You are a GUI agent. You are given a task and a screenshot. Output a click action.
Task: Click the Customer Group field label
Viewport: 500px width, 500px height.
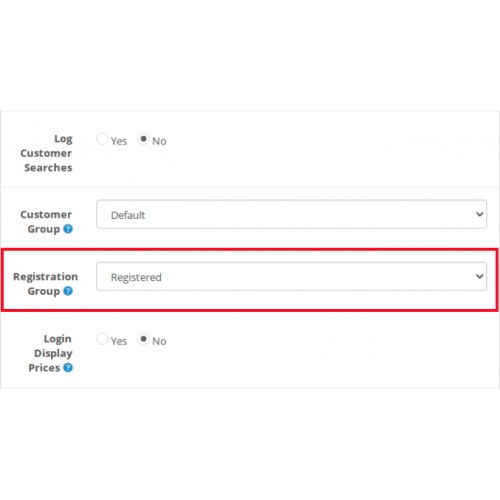[x=46, y=222]
